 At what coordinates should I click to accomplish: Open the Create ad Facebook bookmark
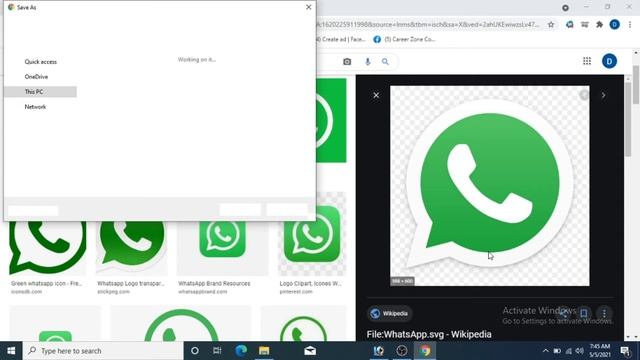tap(341, 39)
